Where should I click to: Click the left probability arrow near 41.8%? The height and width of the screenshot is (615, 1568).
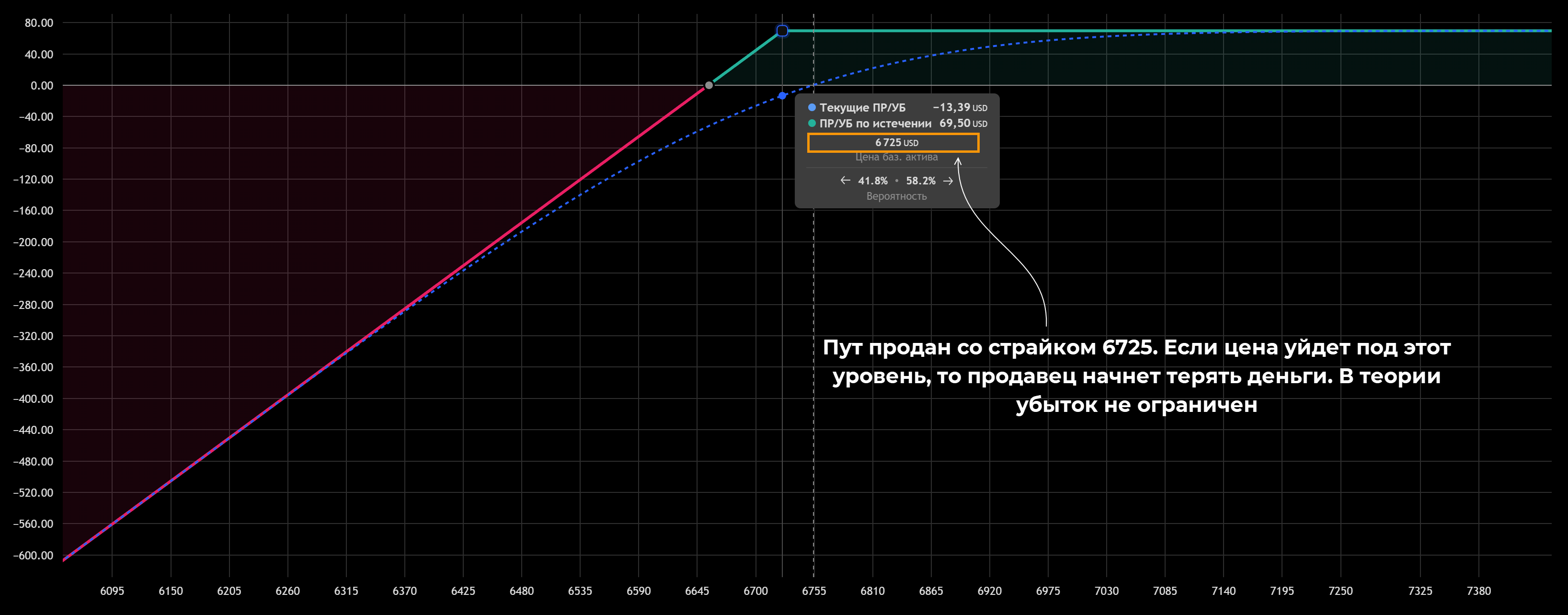(845, 181)
